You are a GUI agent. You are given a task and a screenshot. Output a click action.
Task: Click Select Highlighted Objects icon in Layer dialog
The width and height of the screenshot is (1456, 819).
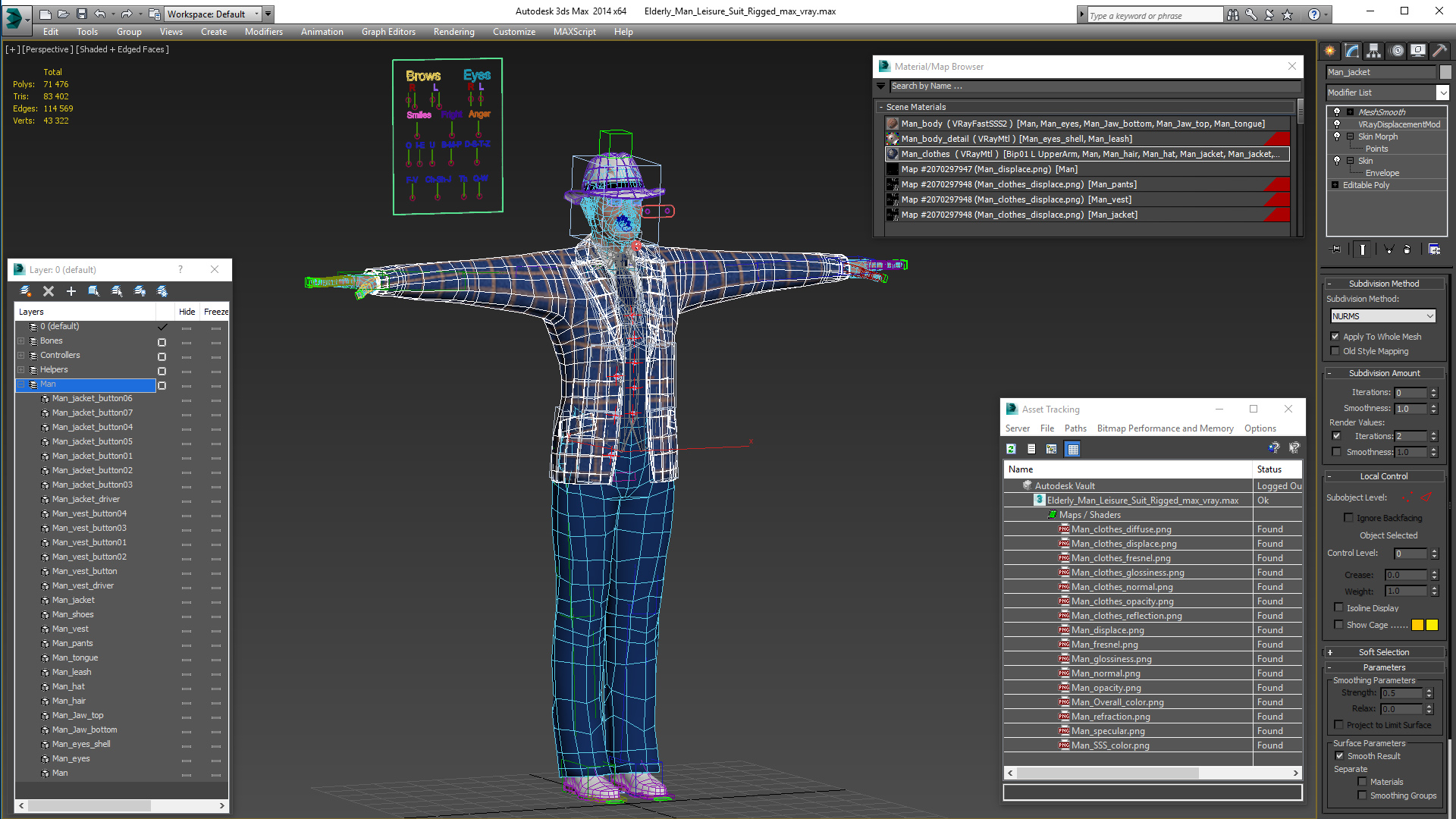tap(94, 291)
